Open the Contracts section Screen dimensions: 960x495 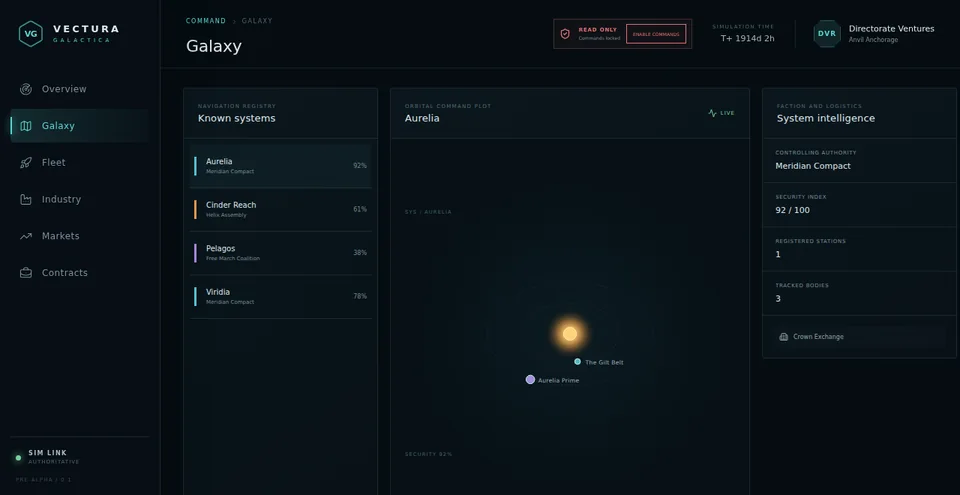(x=80, y=273)
